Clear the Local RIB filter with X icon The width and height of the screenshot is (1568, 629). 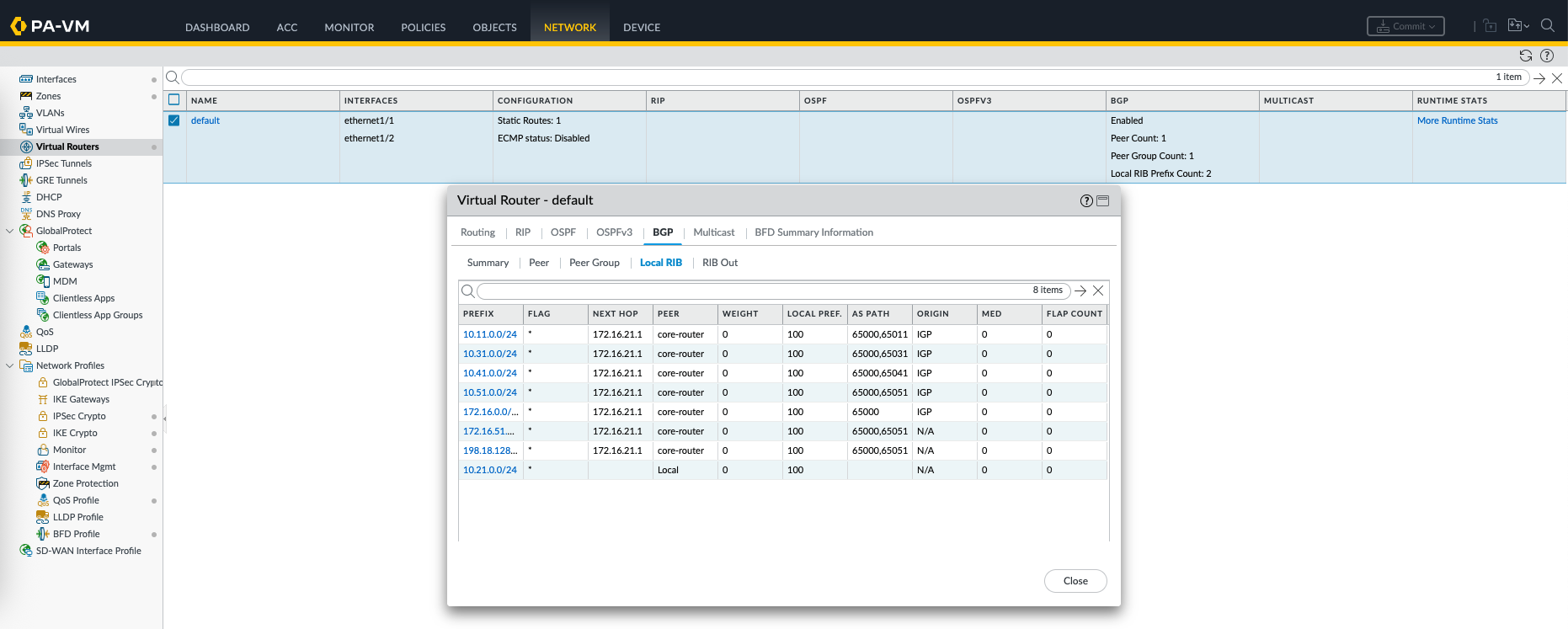coord(1098,291)
